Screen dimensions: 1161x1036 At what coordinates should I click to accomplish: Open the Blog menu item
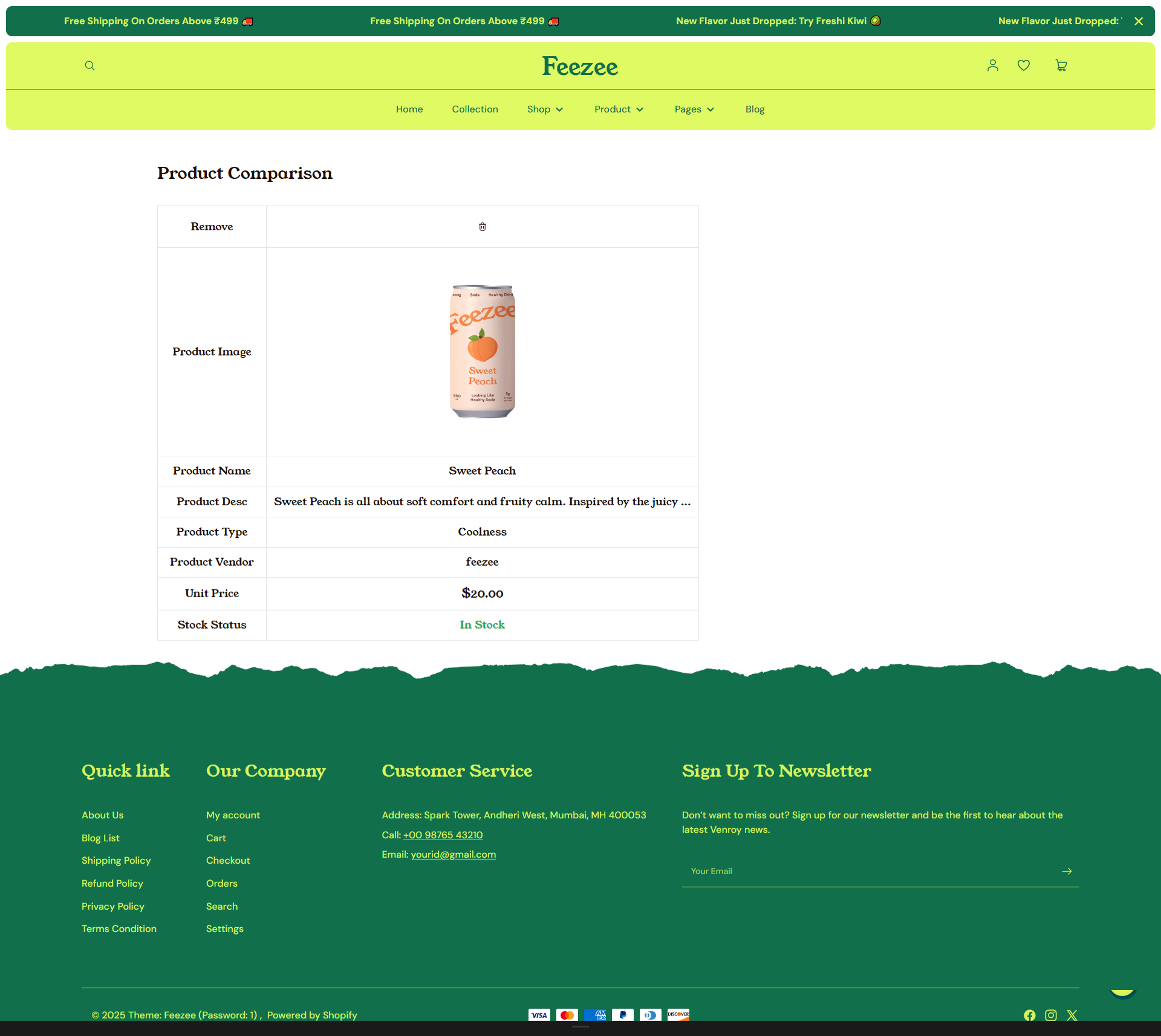tap(755, 109)
